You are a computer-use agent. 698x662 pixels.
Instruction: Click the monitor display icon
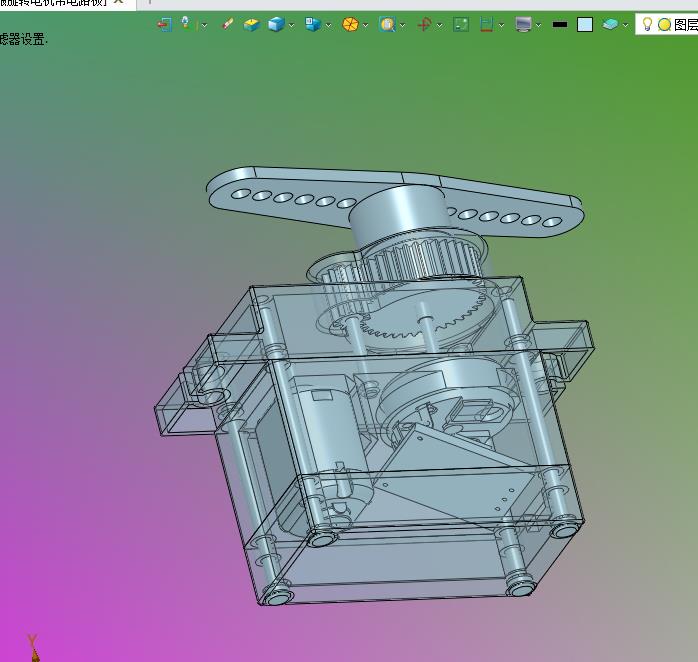tap(523, 24)
